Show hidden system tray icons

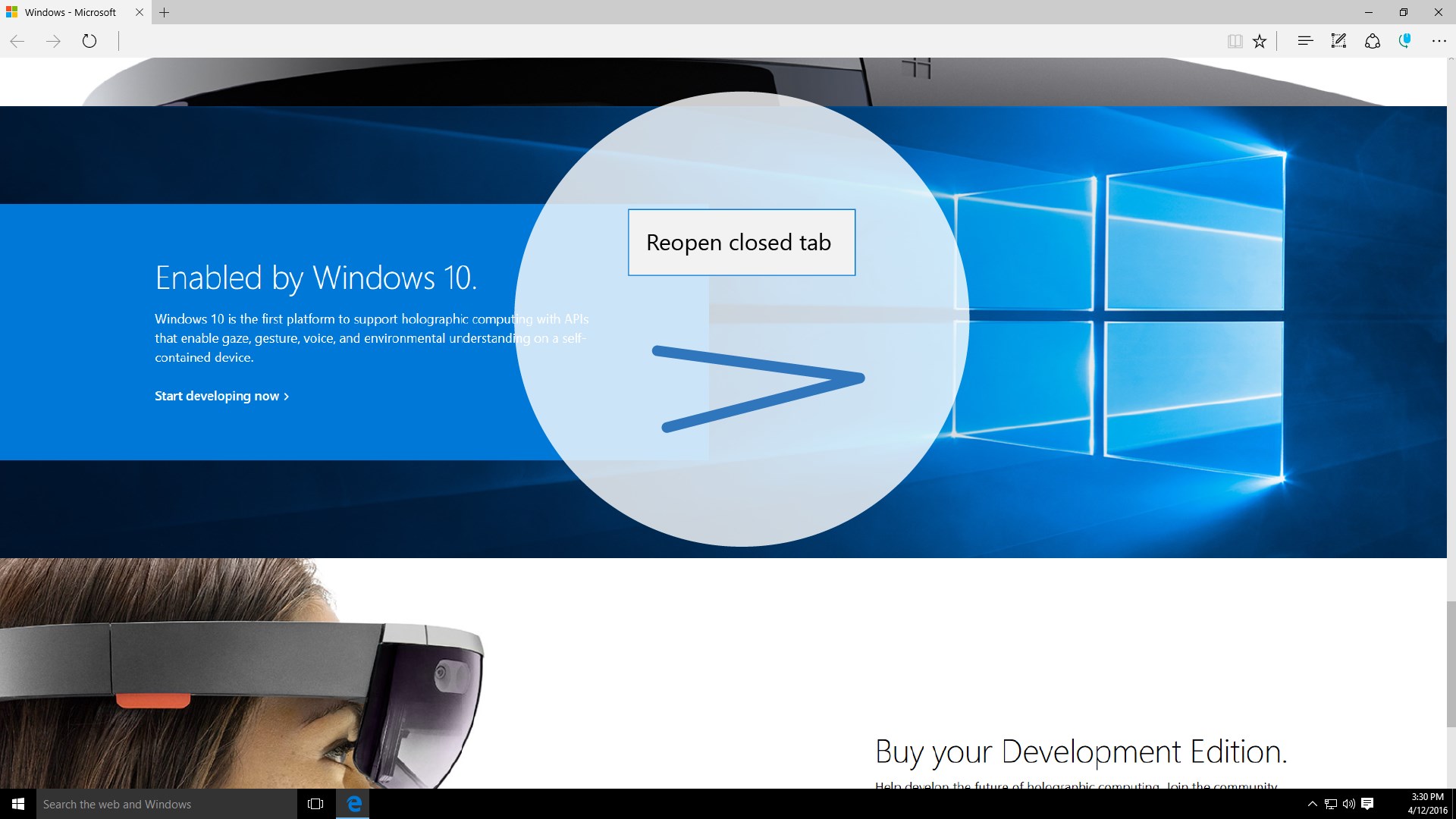pyautogui.click(x=1312, y=804)
